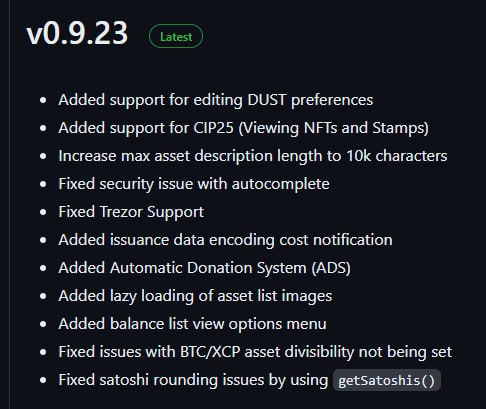Viewport: 486px width, 409px height.
Task: Click the Viewing NFTs and Stamps text
Action: pyautogui.click(x=334, y=128)
